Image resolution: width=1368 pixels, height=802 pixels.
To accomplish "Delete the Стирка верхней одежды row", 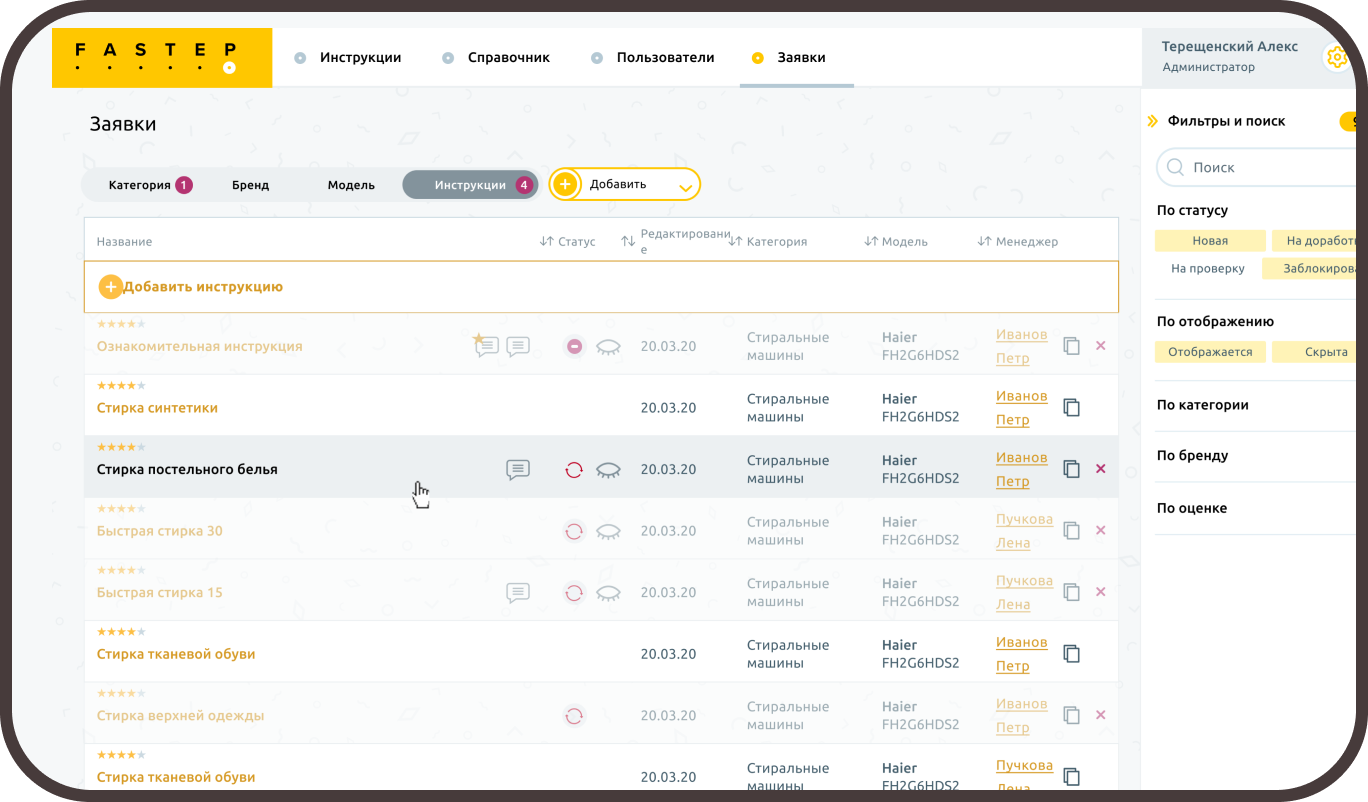I will 1101,715.
